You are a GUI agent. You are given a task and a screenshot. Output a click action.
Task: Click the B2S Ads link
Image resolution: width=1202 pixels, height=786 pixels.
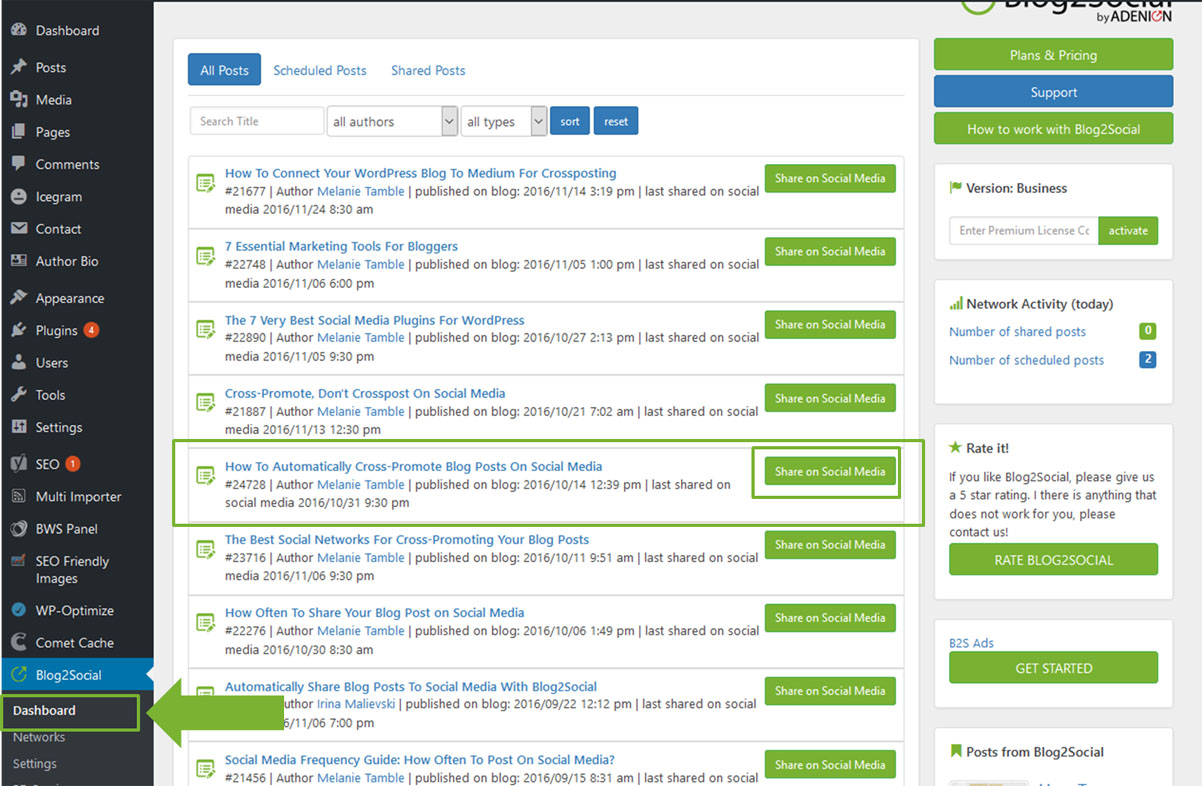[971, 643]
